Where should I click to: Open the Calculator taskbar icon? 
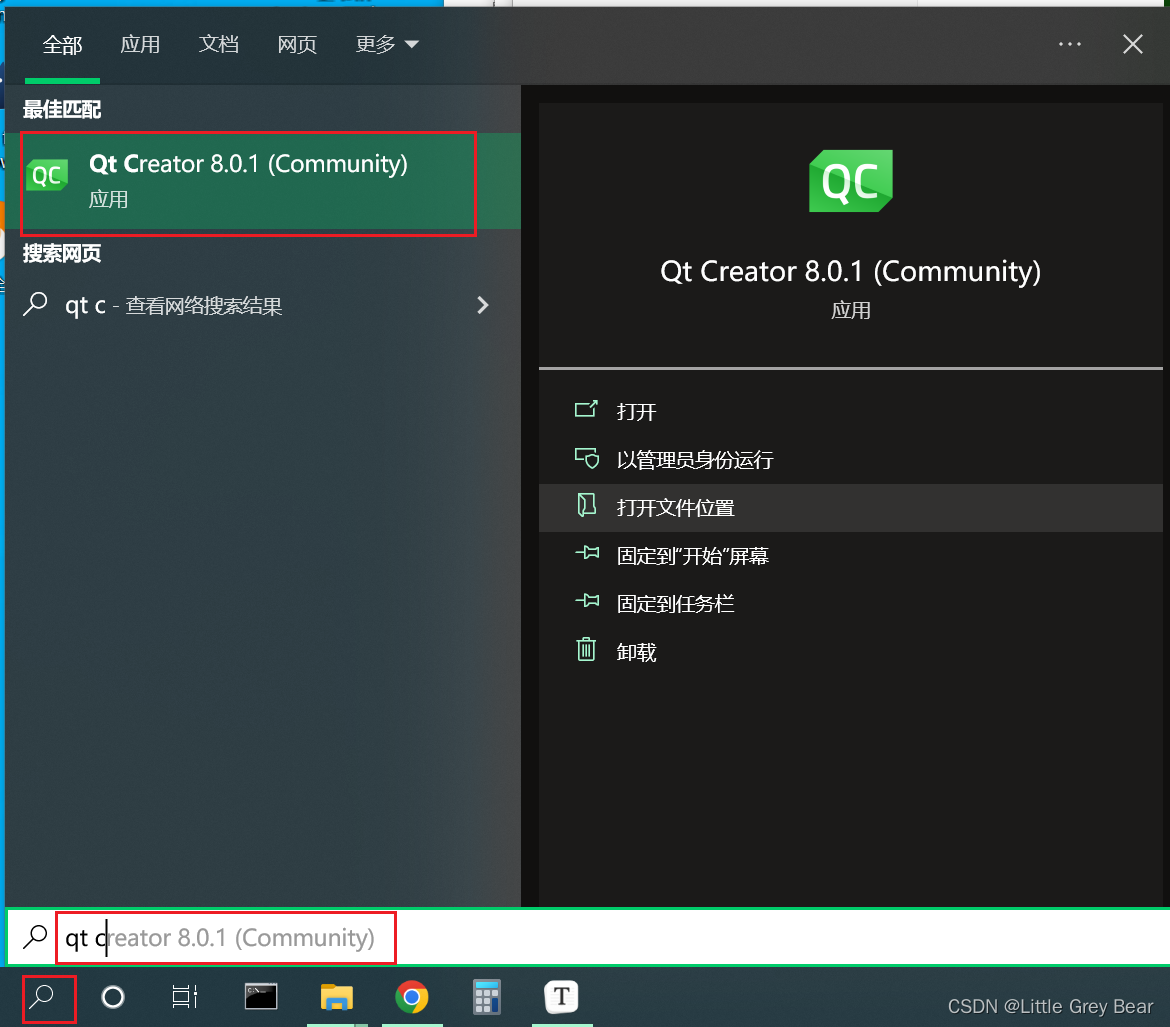pos(487,997)
